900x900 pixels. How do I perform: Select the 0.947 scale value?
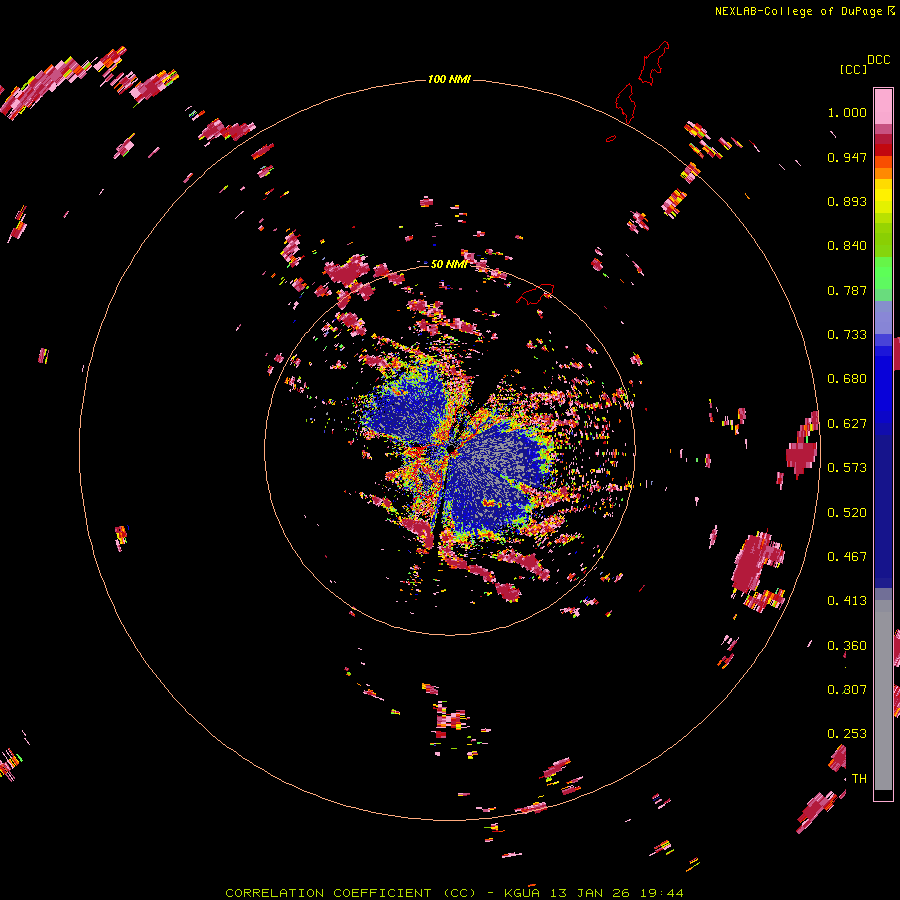click(x=847, y=157)
